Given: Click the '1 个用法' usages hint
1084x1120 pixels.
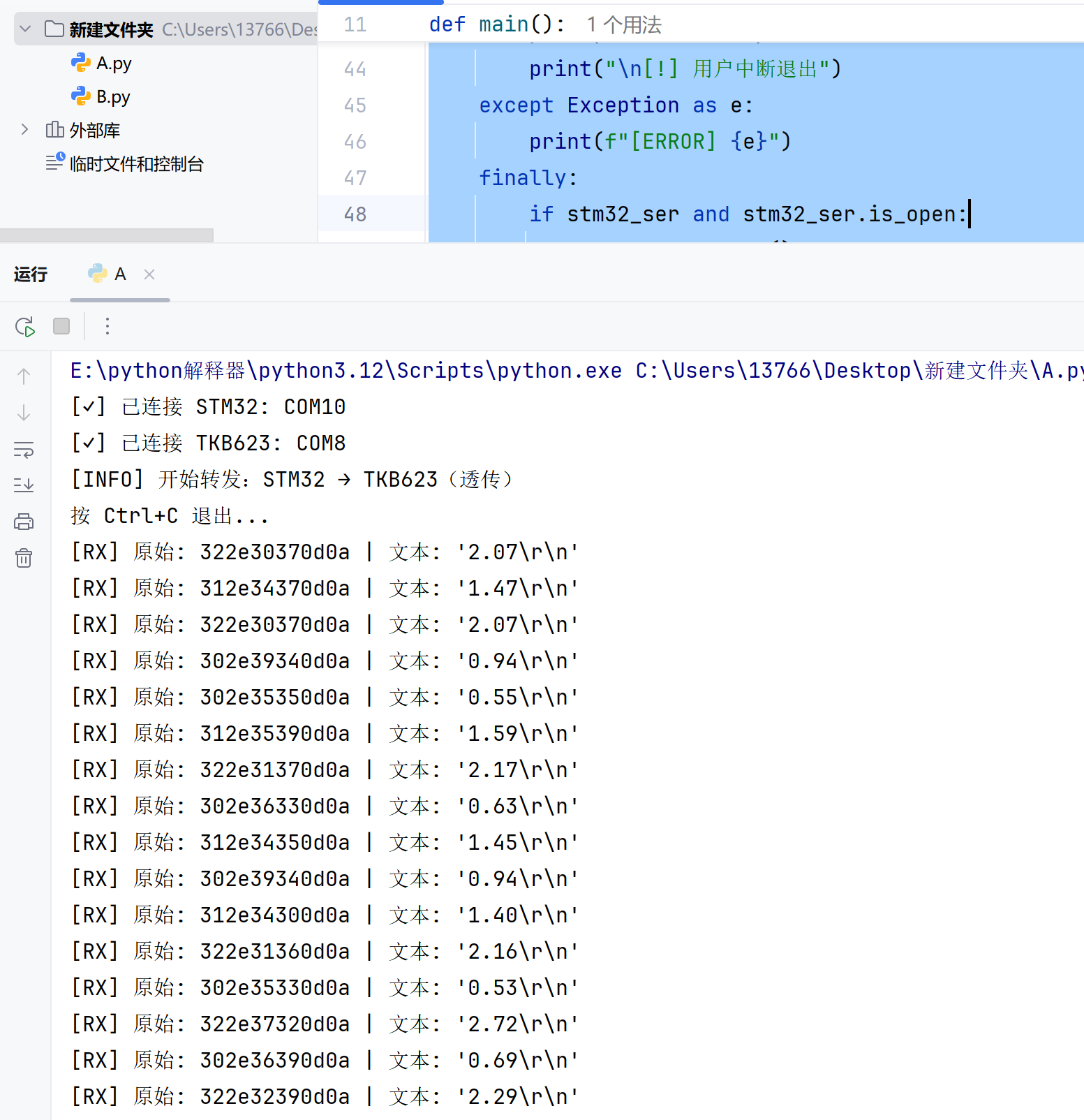Looking at the screenshot, I should pyautogui.click(x=623, y=25).
